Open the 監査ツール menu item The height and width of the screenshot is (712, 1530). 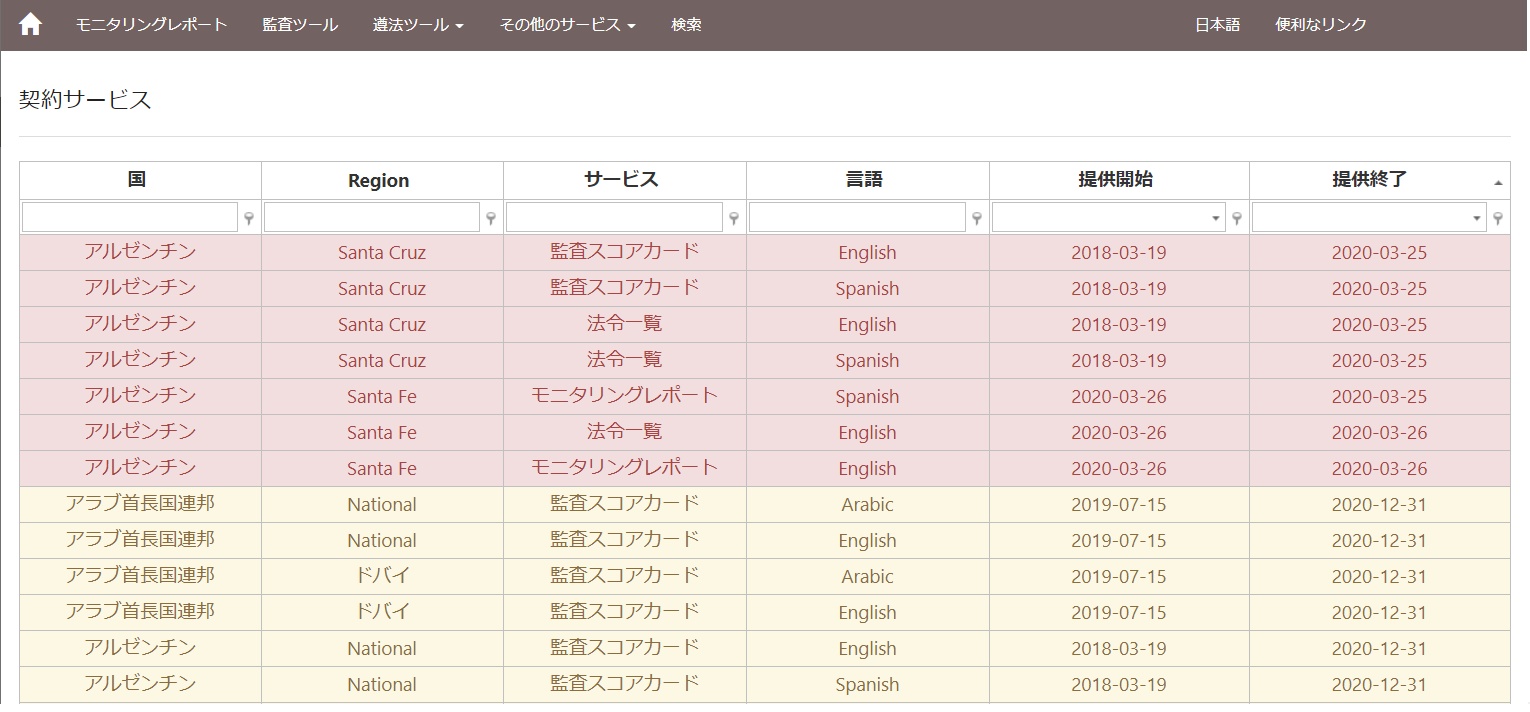300,25
